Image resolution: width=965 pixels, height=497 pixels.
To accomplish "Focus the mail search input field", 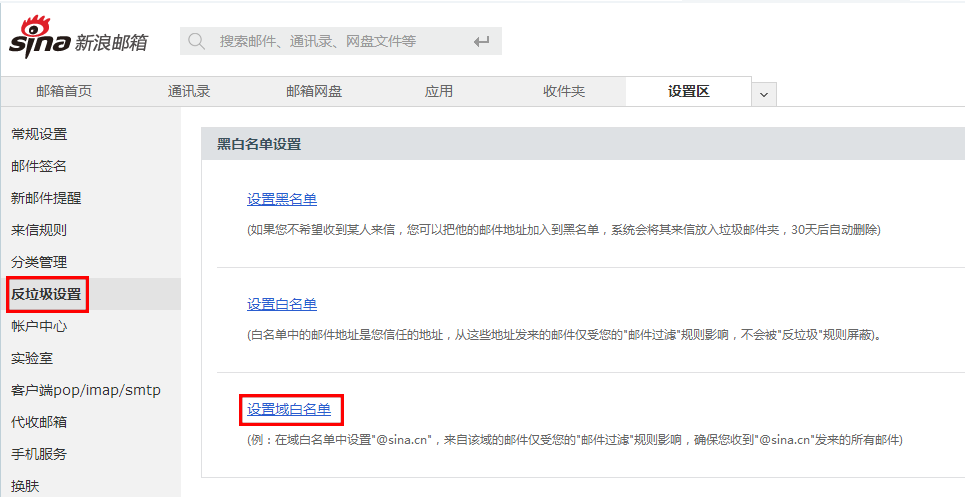I will click(x=330, y=41).
